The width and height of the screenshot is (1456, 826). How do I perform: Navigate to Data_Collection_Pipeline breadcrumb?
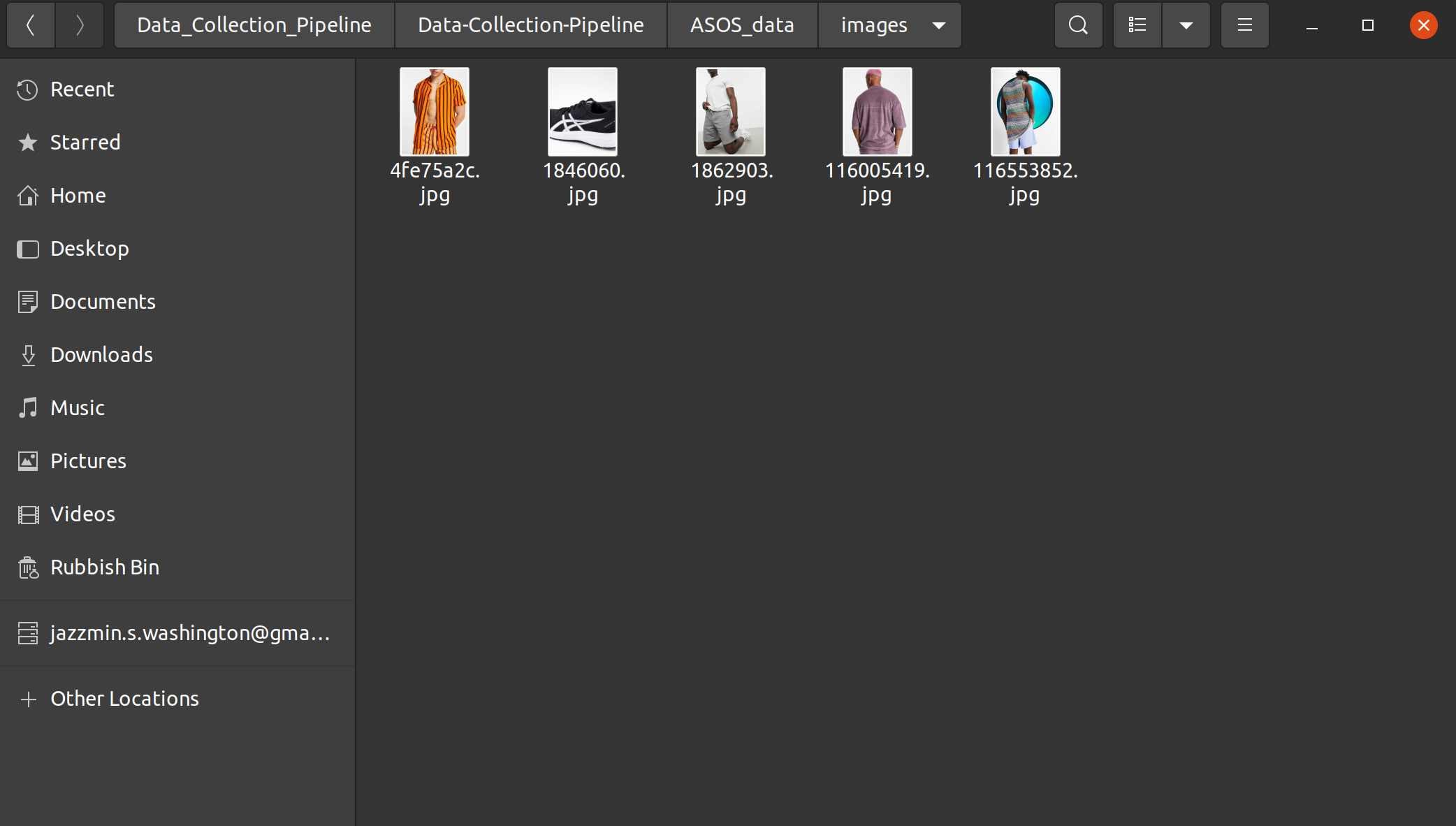click(x=254, y=25)
